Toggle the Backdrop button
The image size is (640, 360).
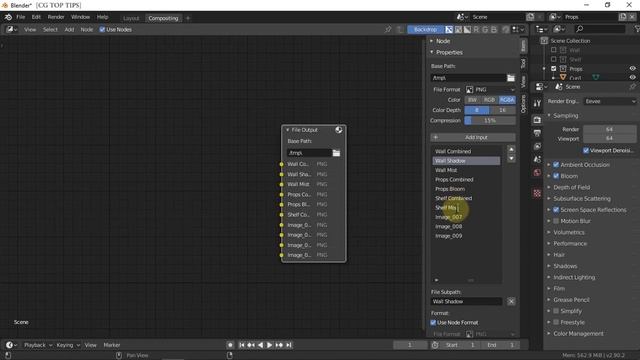[425, 29]
